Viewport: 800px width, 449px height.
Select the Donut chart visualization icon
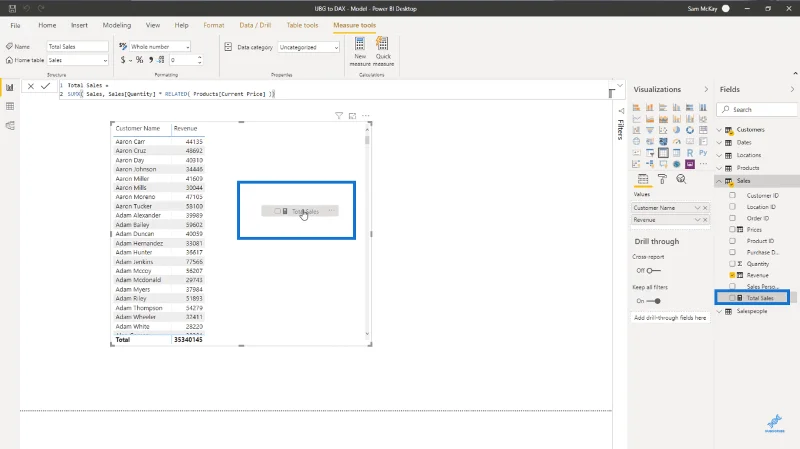(690, 130)
